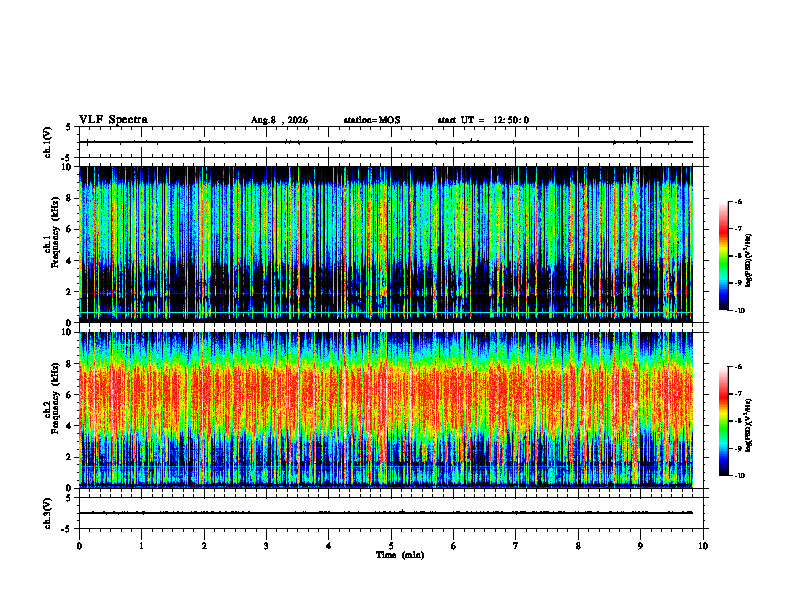Click inside the ch.1 spectrogram plot
792x612 pixels.
tap(386, 244)
